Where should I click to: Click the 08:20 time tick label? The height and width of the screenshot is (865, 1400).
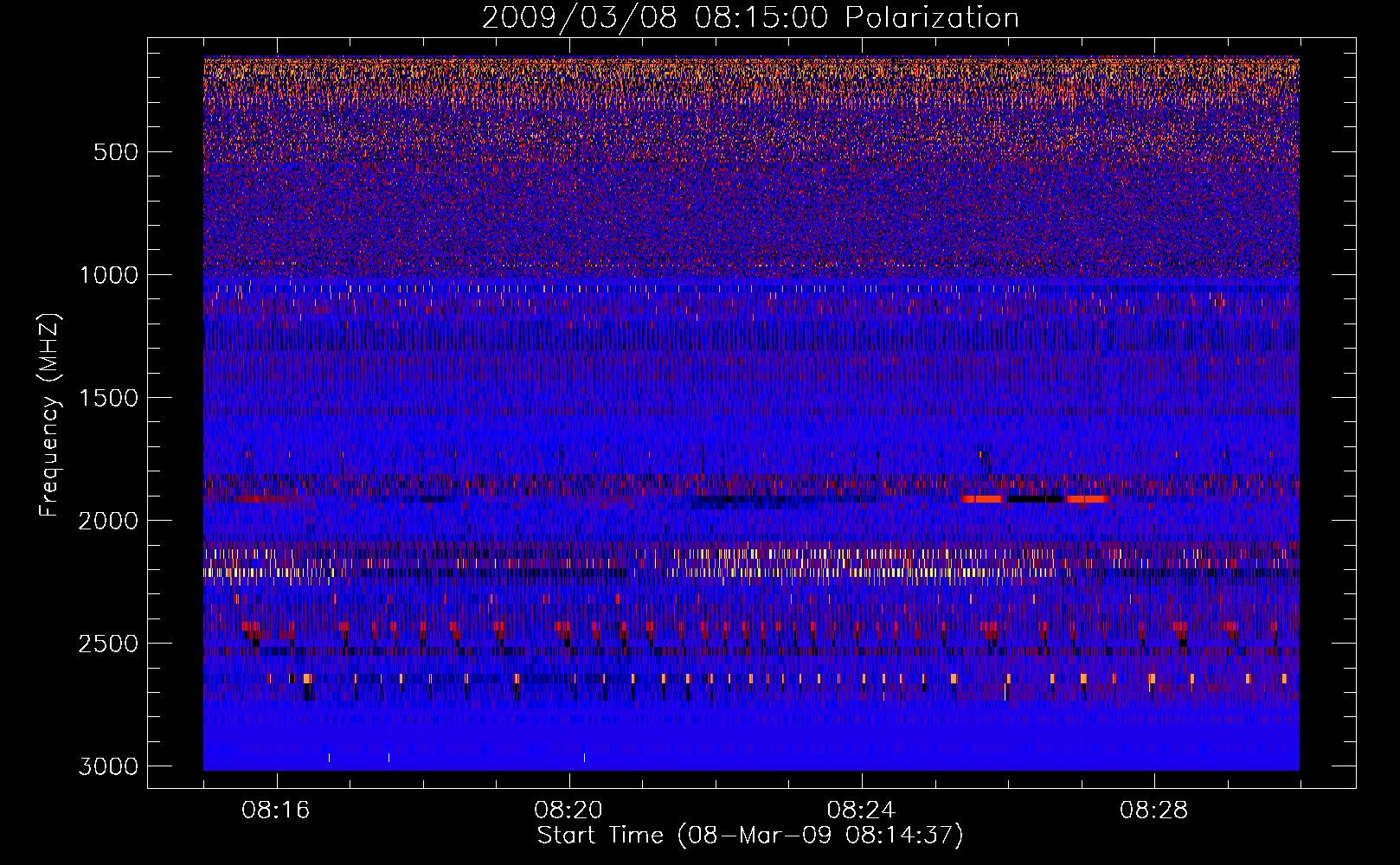click(x=568, y=811)
